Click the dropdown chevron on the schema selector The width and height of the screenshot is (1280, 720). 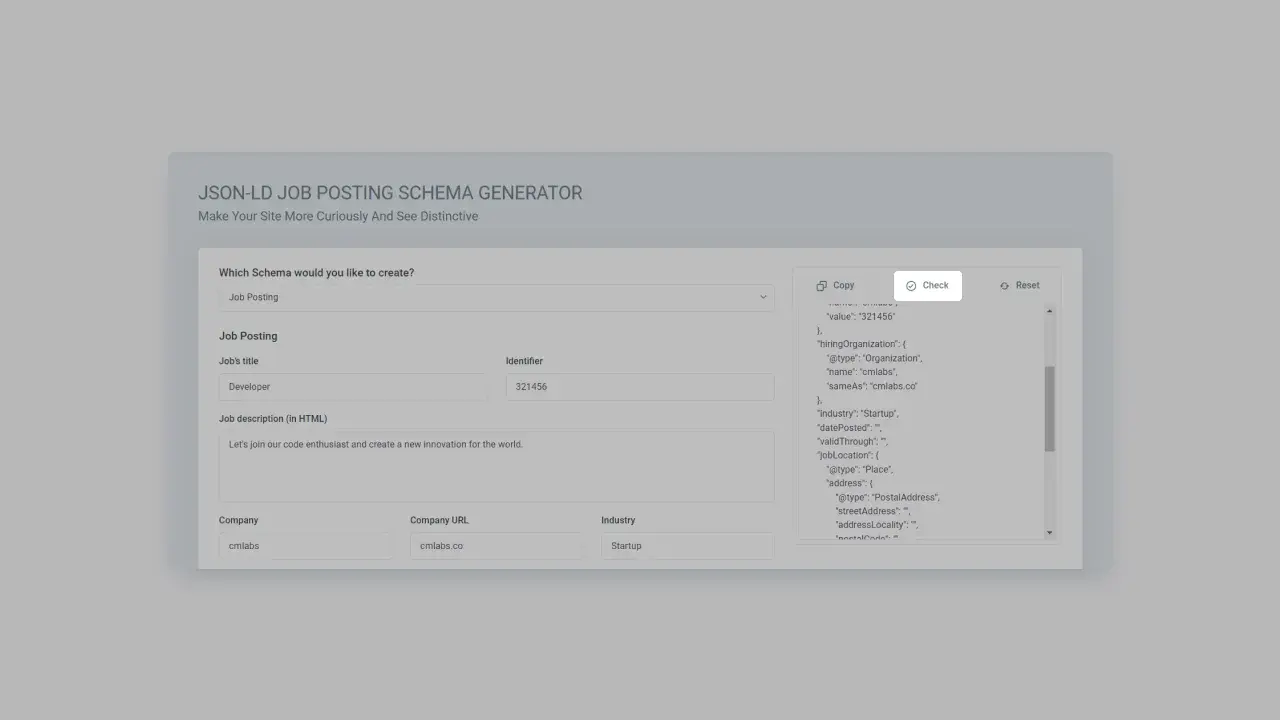(762, 297)
